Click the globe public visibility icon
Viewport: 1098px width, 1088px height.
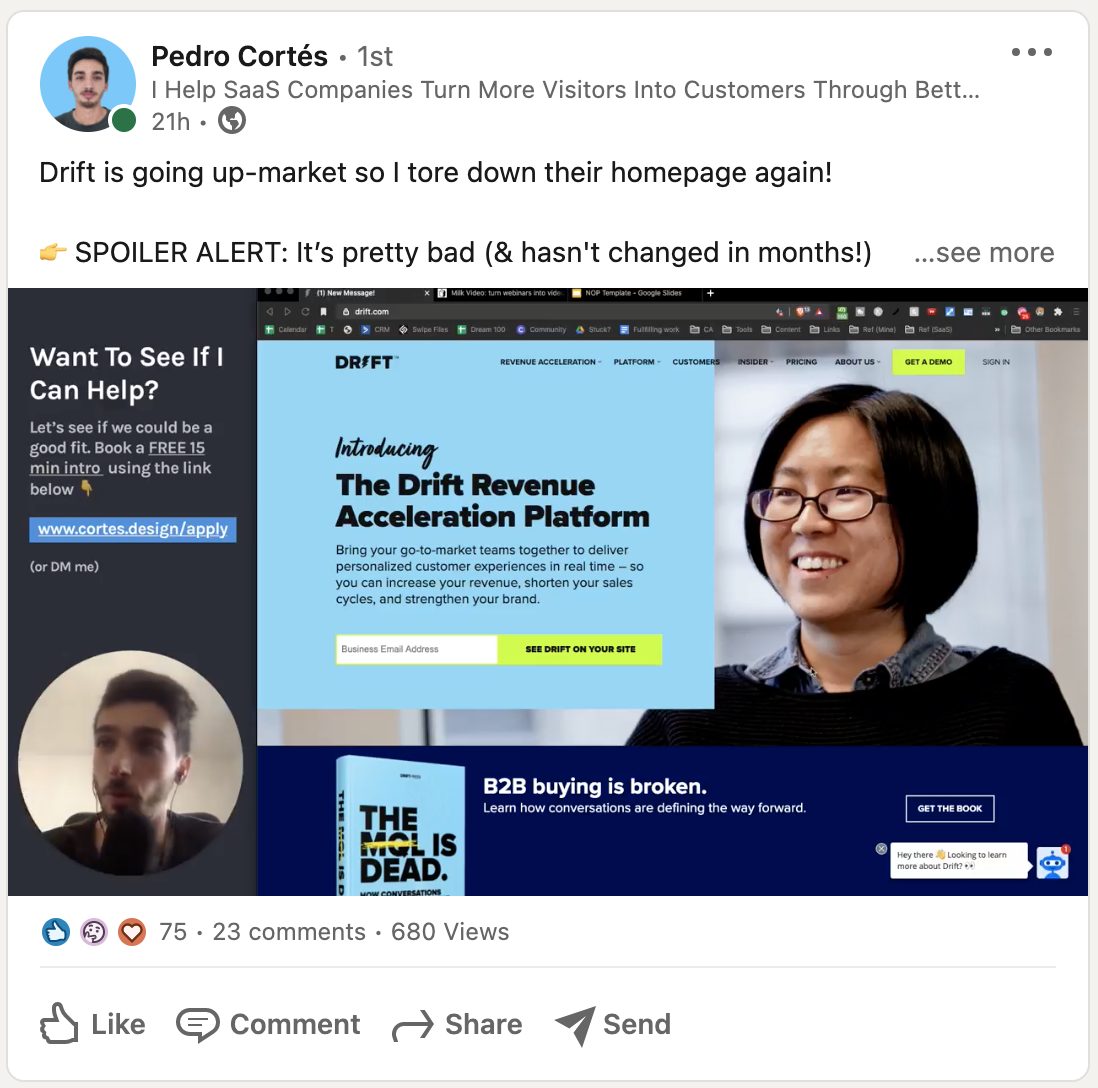point(232,121)
